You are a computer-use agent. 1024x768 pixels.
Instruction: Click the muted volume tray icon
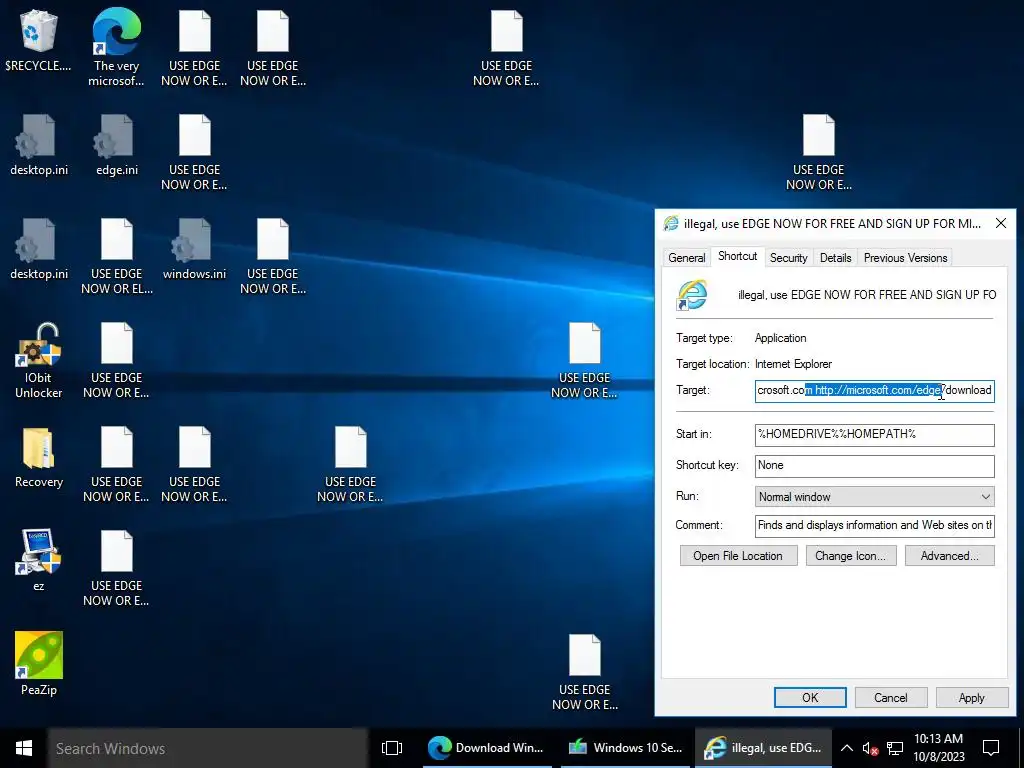click(870, 748)
